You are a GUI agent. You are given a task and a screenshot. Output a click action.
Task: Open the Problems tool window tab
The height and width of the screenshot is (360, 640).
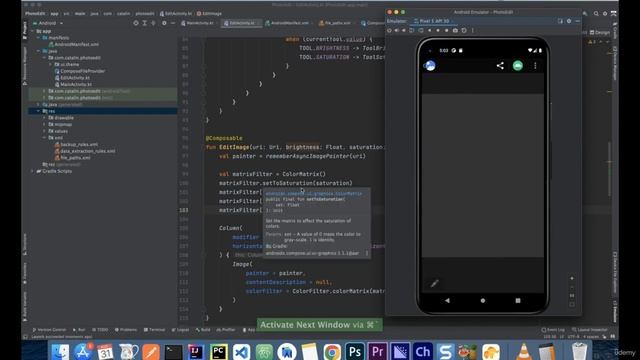126,330
